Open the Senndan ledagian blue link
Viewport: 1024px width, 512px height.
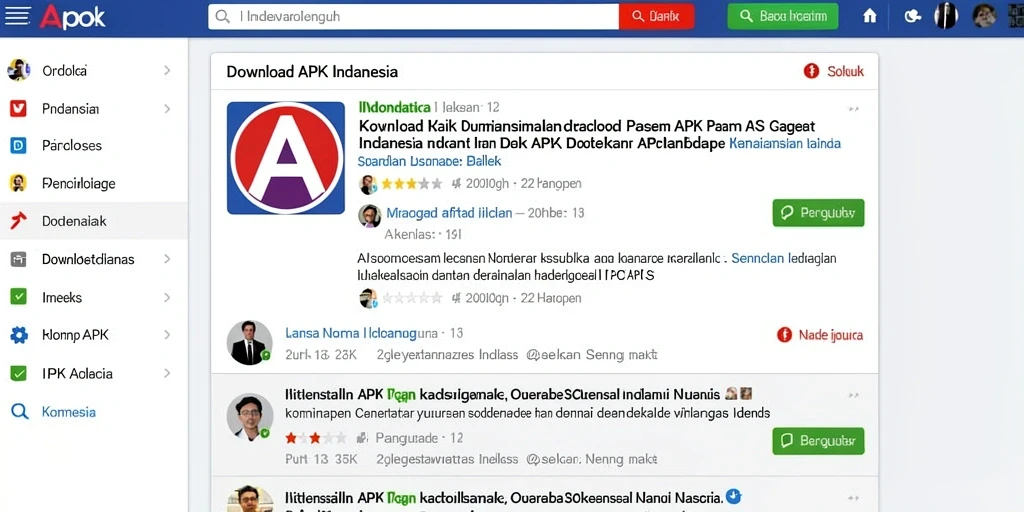784,259
